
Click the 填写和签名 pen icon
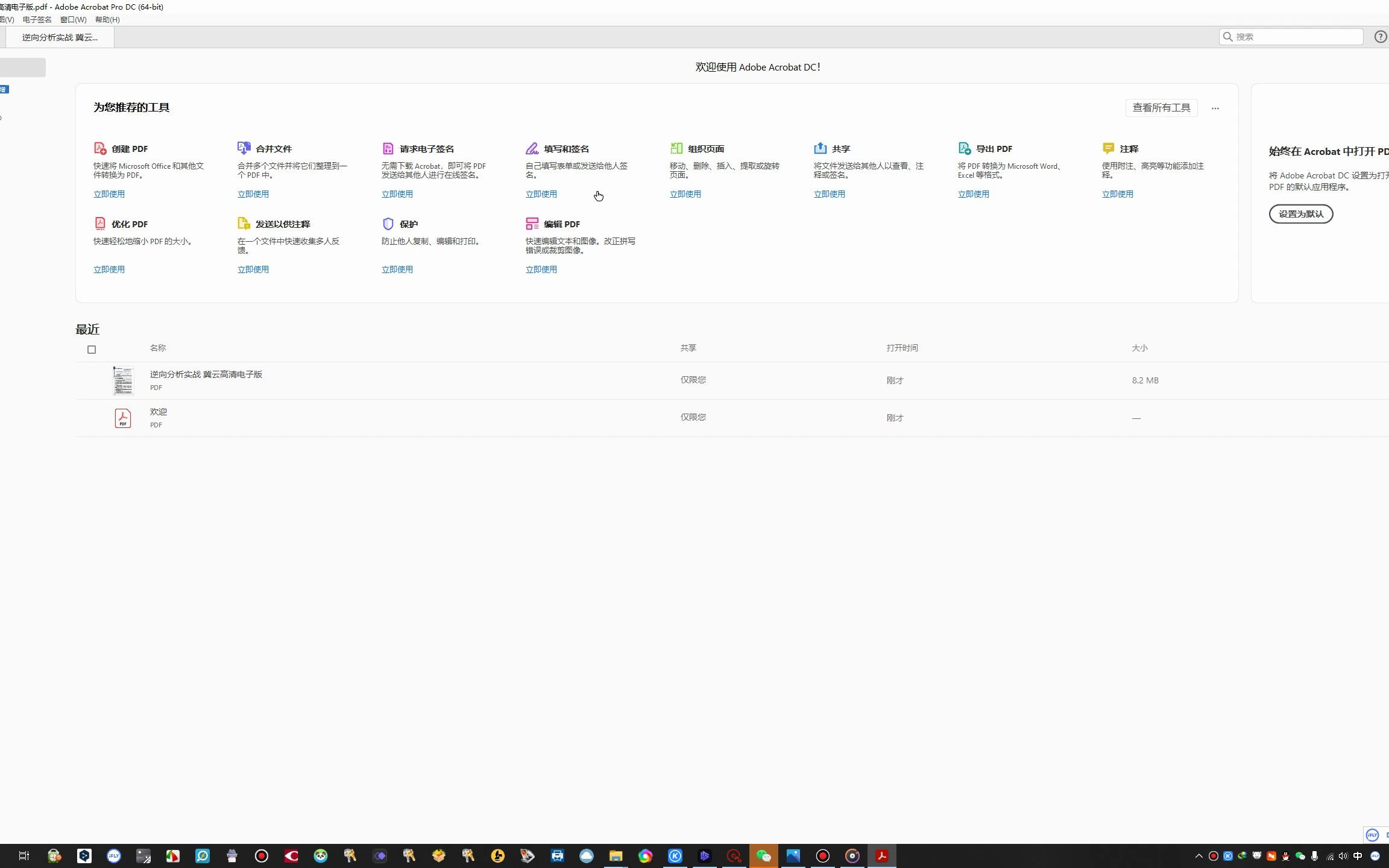pyautogui.click(x=532, y=148)
